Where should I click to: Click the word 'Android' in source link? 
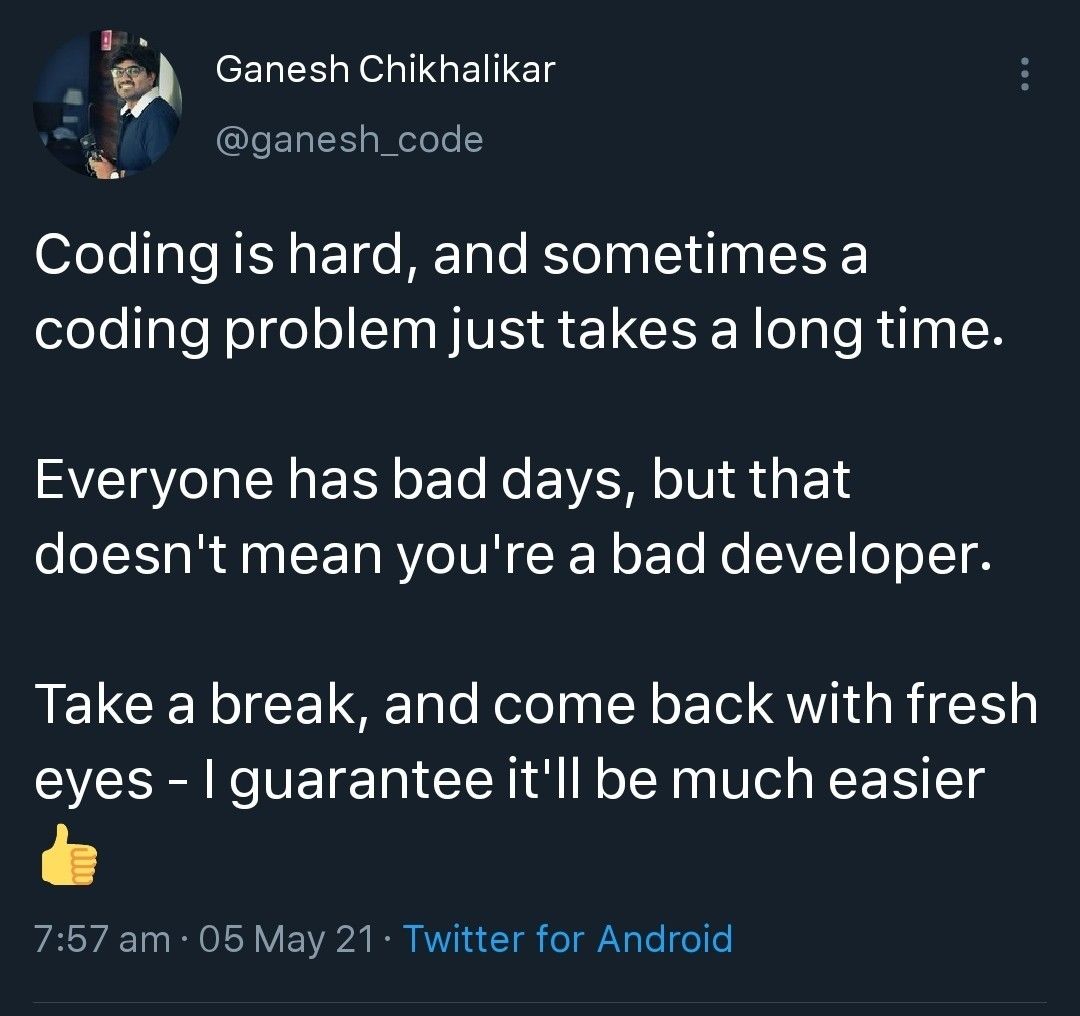pos(665,939)
